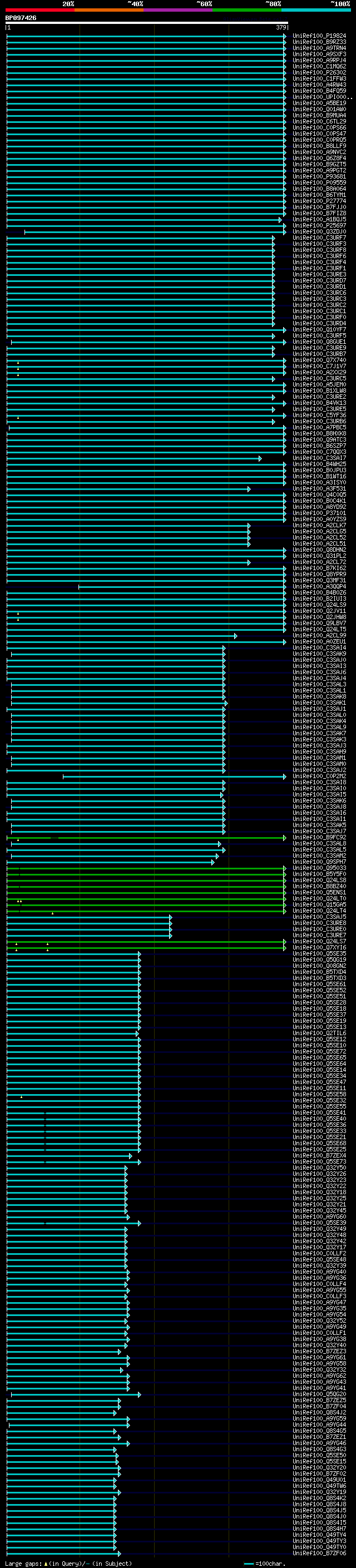Click alignment bar for UniRef100_P19824
356x1568 pixels.
146,36
